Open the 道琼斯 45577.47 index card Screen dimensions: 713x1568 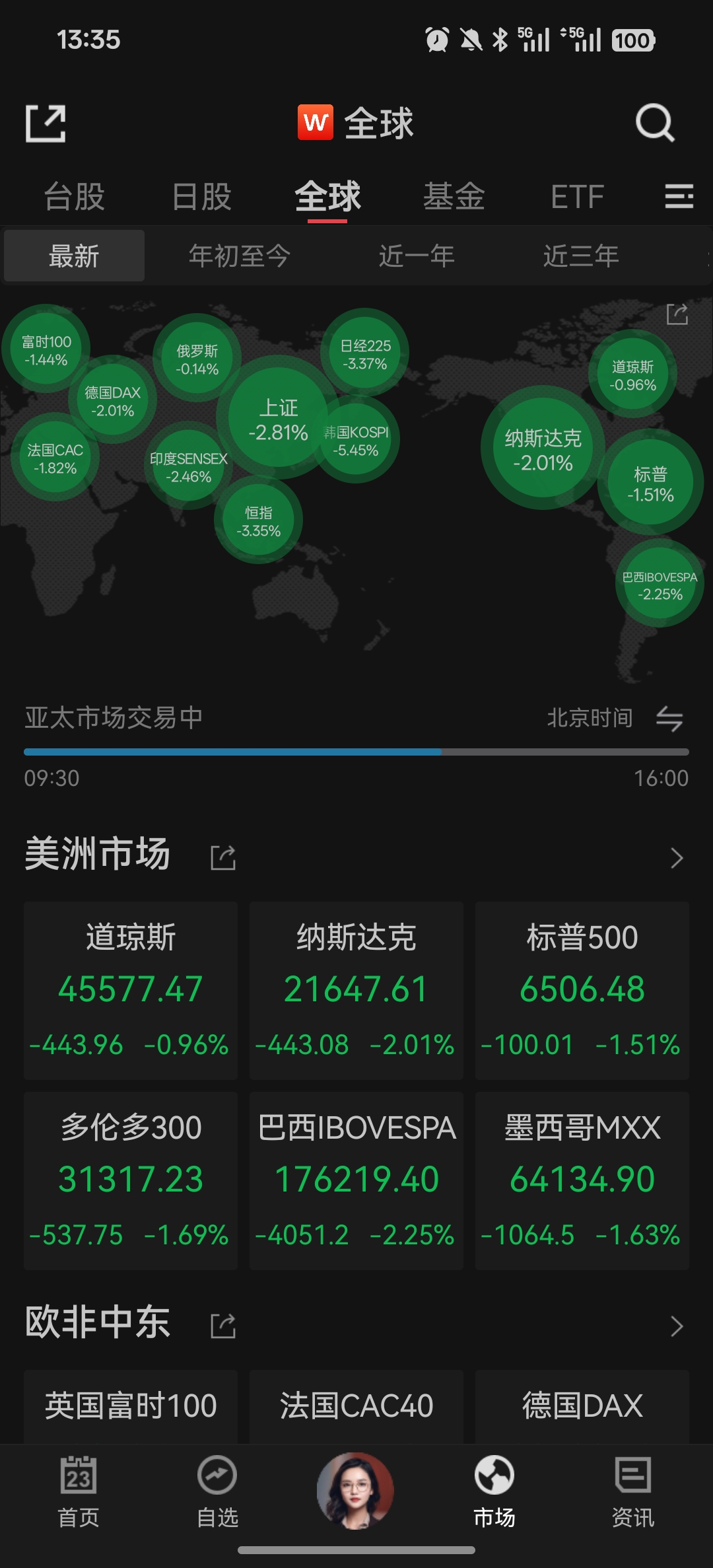pos(131,990)
